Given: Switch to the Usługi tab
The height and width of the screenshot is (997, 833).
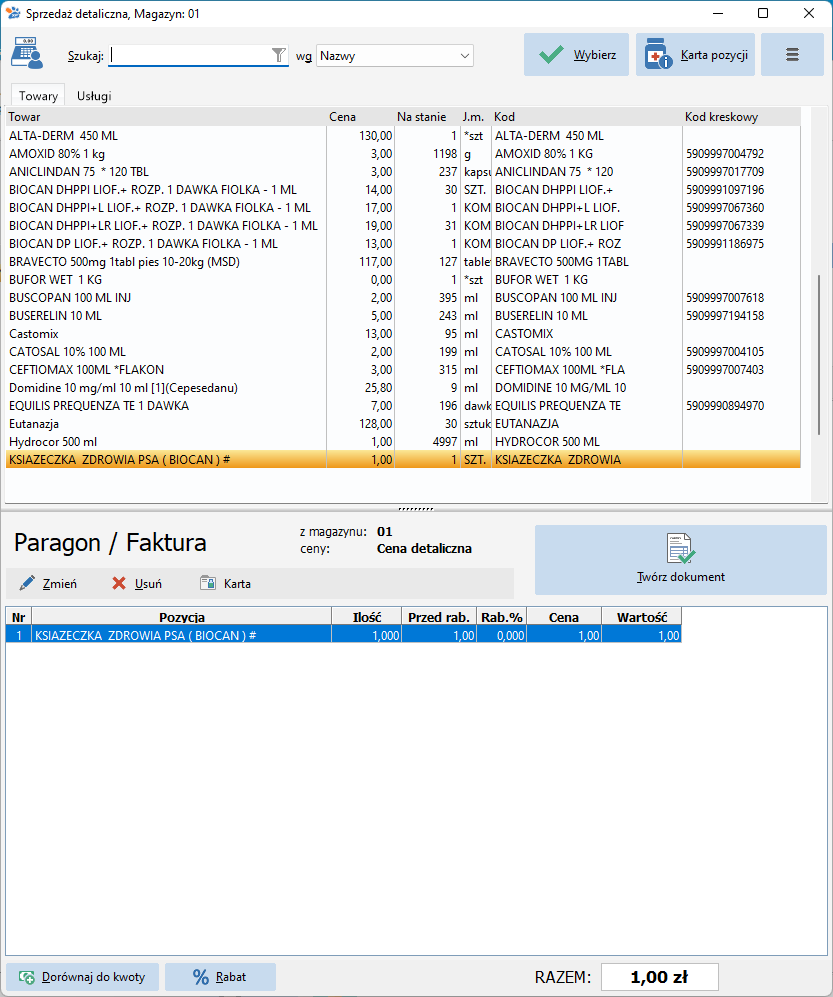Looking at the screenshot, I should click(94, 96).
